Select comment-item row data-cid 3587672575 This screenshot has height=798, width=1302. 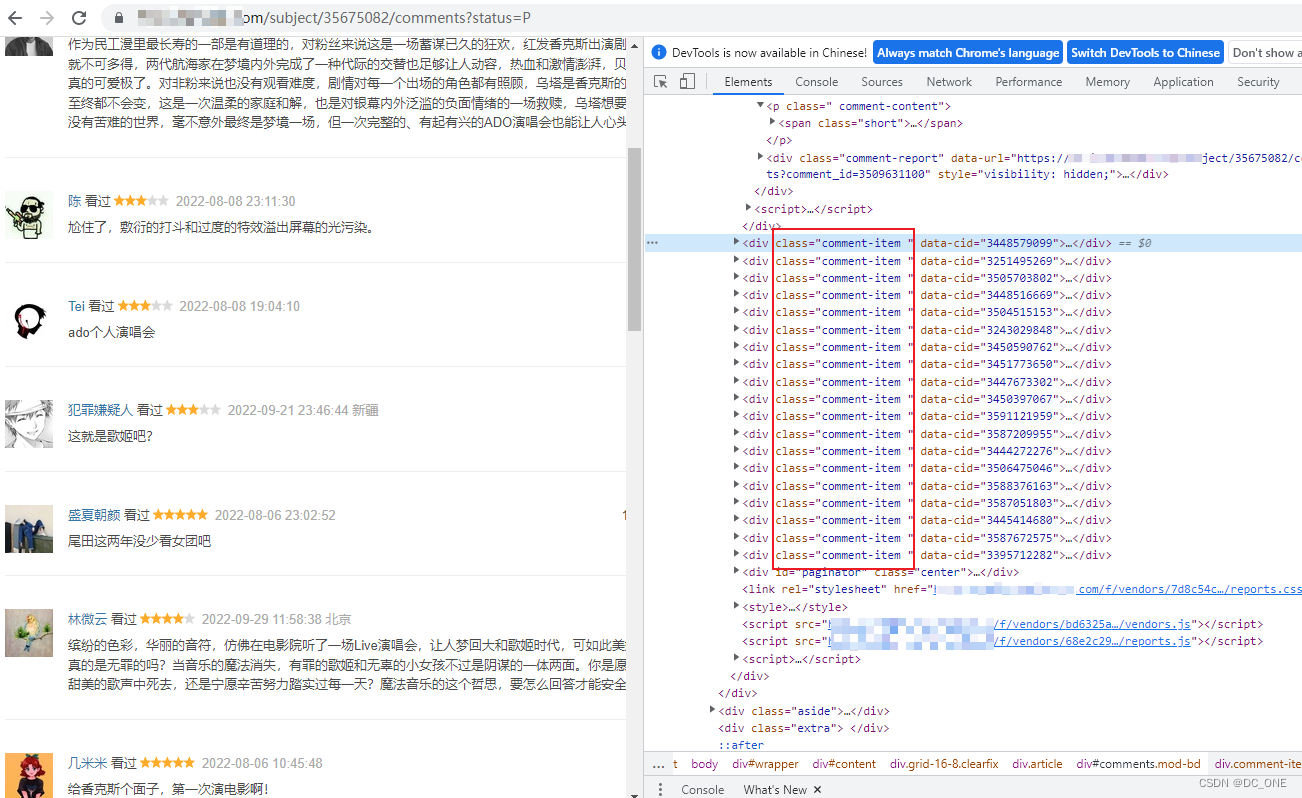pyautogui.click(x=927, y=538)
